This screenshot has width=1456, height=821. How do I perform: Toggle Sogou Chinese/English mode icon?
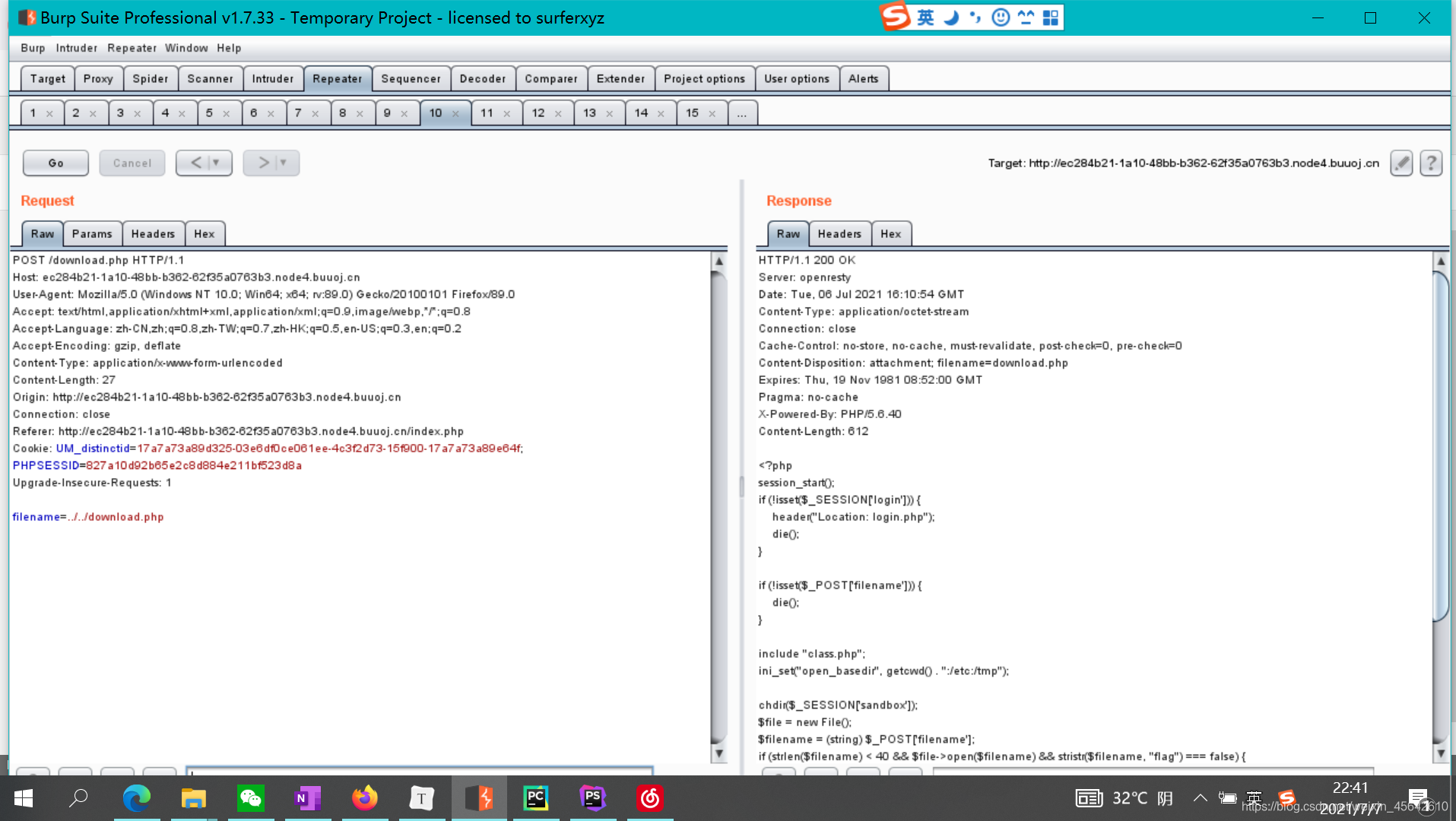coord(925,17)
